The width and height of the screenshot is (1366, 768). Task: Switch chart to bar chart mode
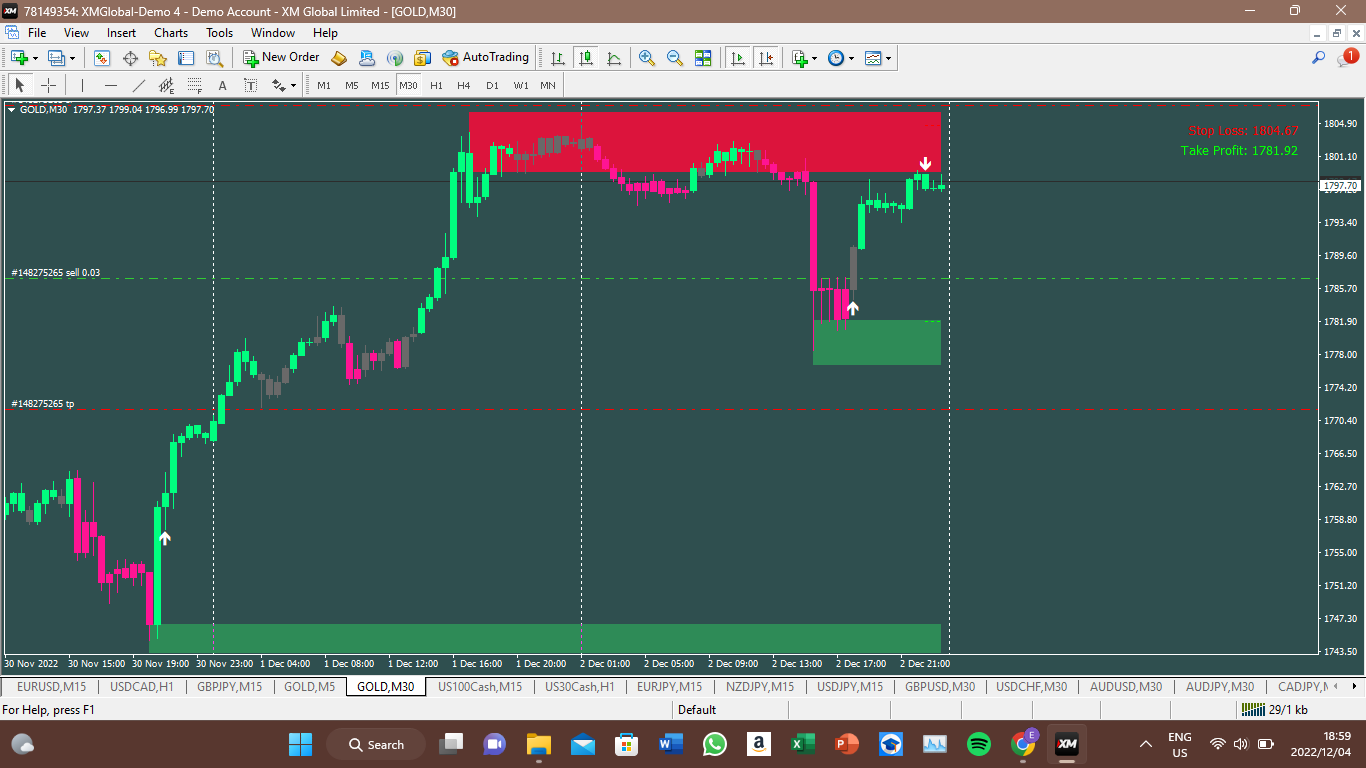point(557,58)
